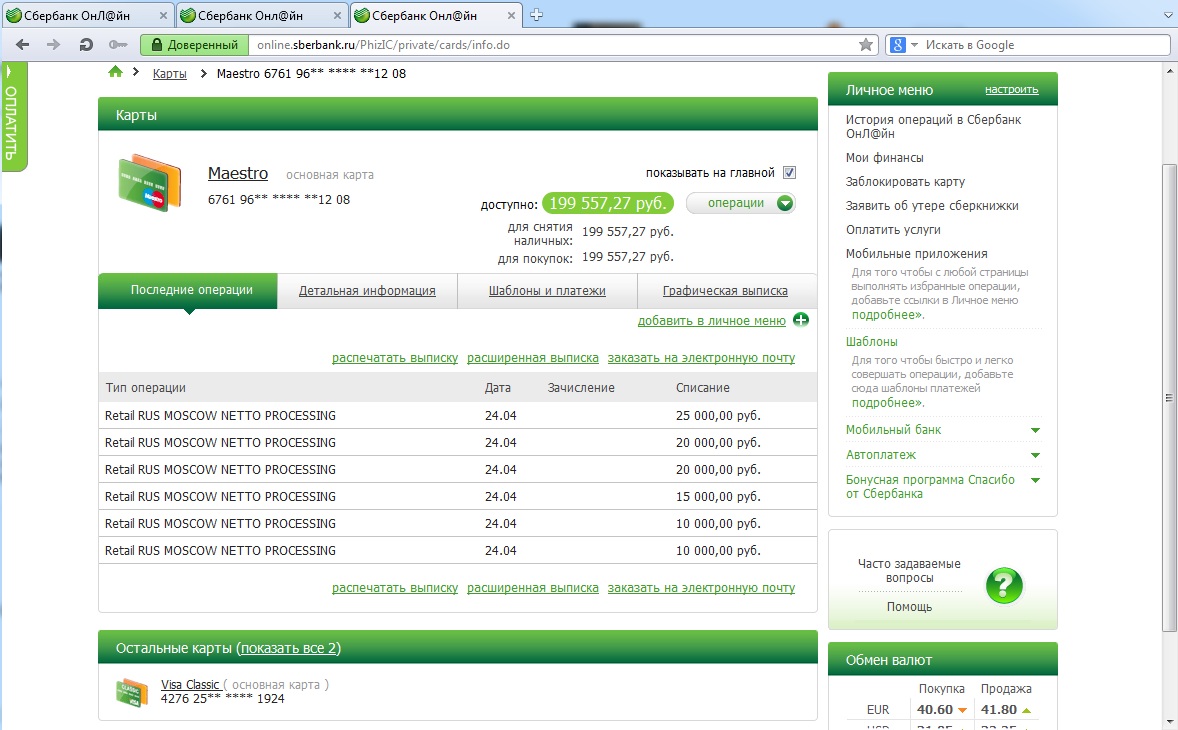Image resolution: width=1178 pixels, height=730 pixels.
Task: Go forward with the browser forward arrow
Action: [x=53, y=45]
